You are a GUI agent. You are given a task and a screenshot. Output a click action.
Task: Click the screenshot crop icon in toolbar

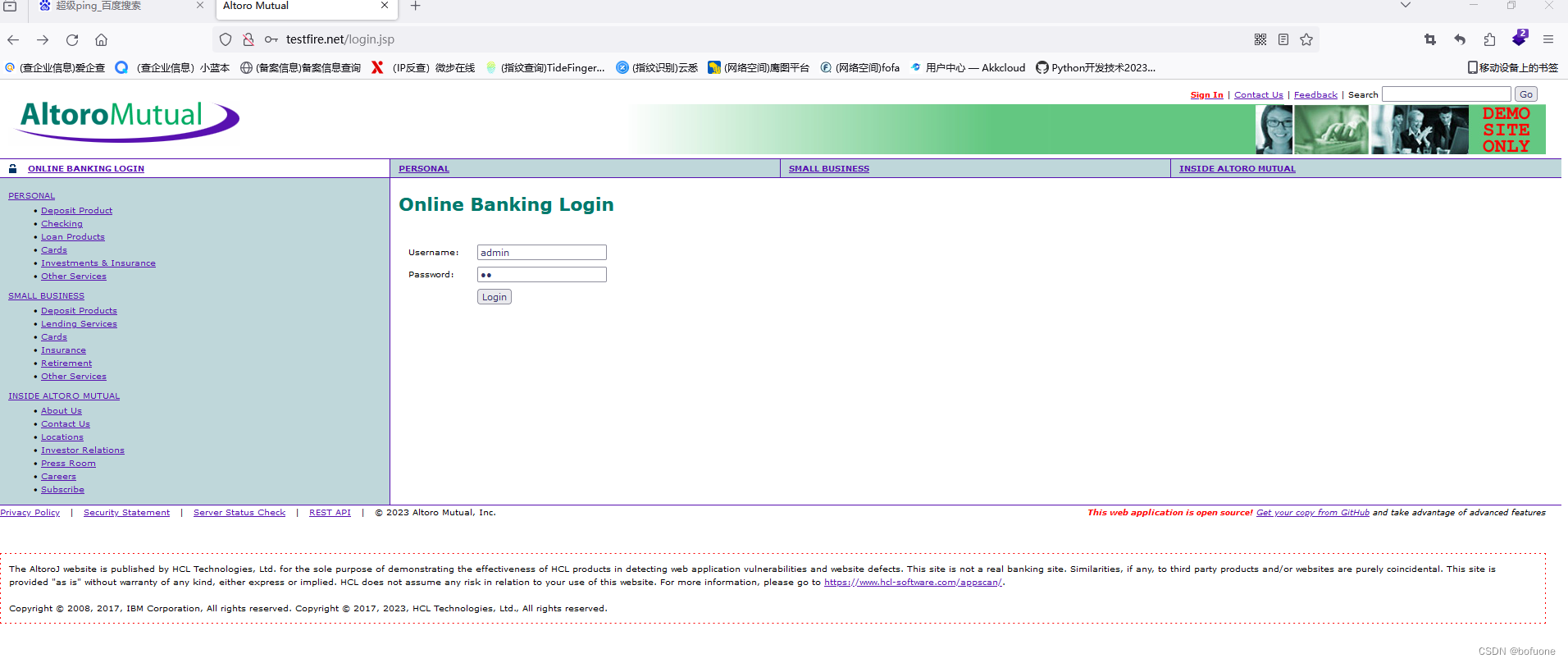point(1430,39)
